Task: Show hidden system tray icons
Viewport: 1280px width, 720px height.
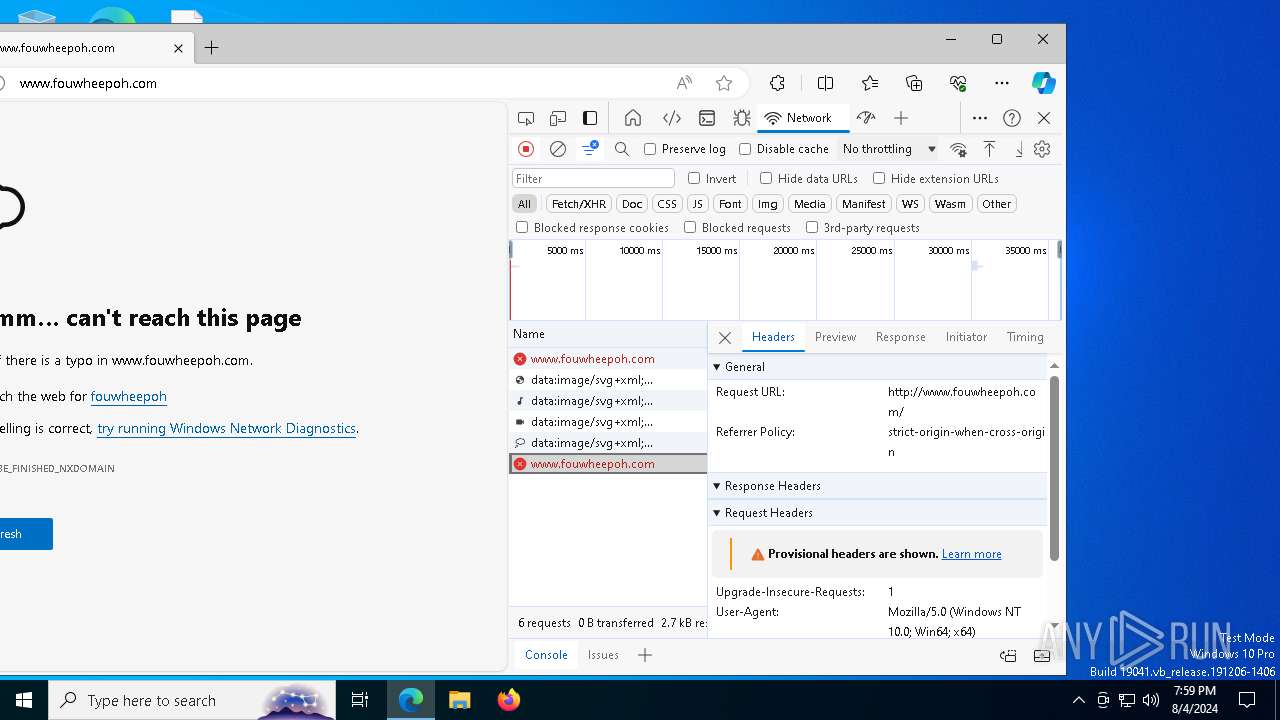Action: [1078, 700]
